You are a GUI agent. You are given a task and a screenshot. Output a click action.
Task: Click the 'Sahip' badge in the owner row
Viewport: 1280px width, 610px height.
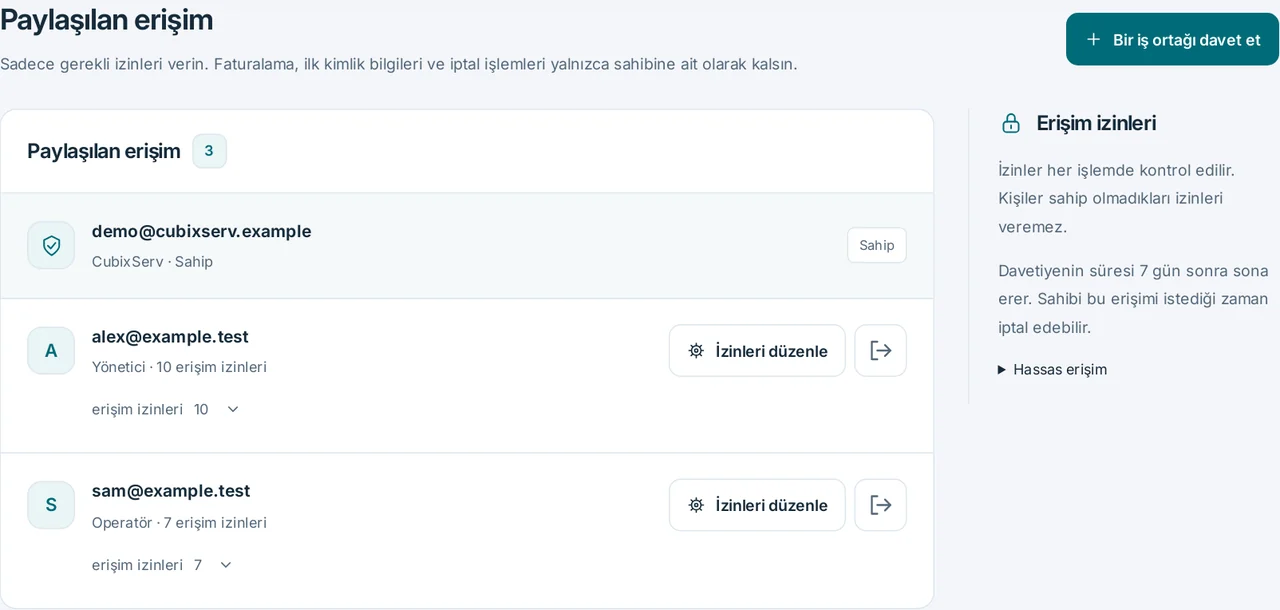pyautogui.click(x=877, y=245)
